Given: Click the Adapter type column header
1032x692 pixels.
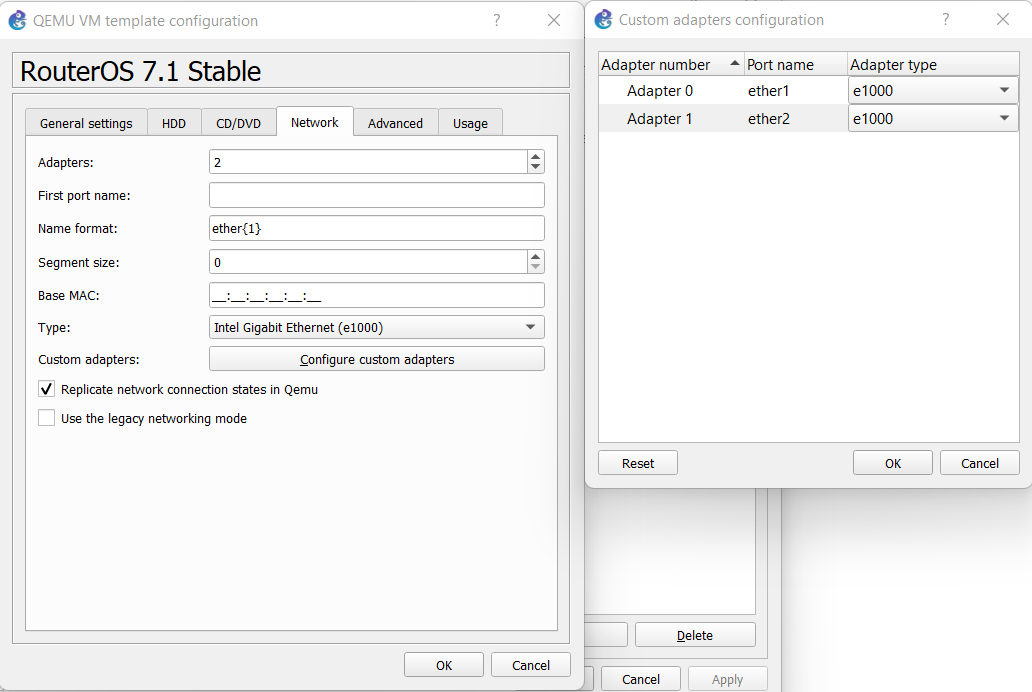Looking at the screenshot, I should pyautogui.click(x=933, y=65).
